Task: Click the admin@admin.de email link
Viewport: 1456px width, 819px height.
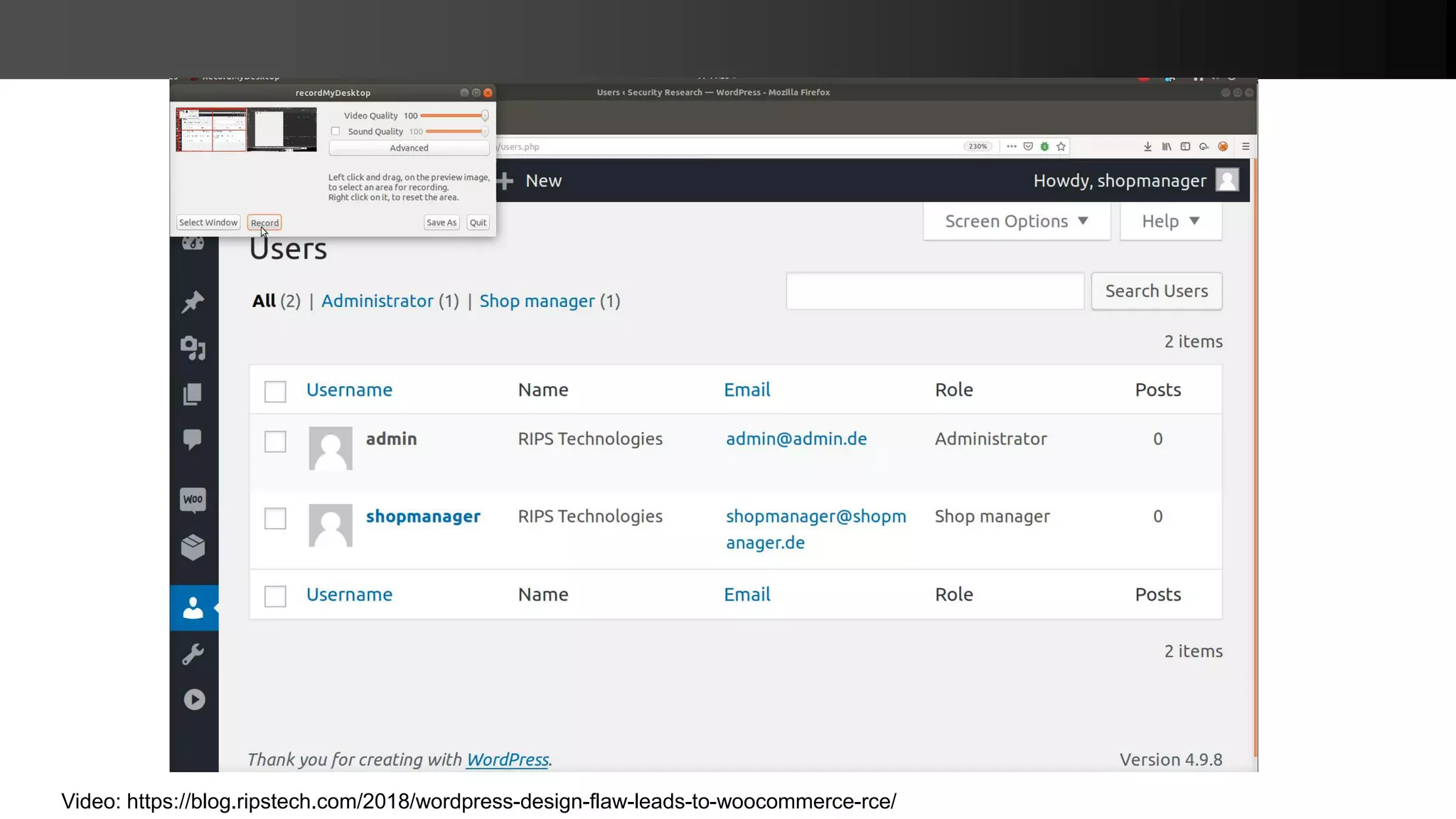Action: (x=796, y=439)
